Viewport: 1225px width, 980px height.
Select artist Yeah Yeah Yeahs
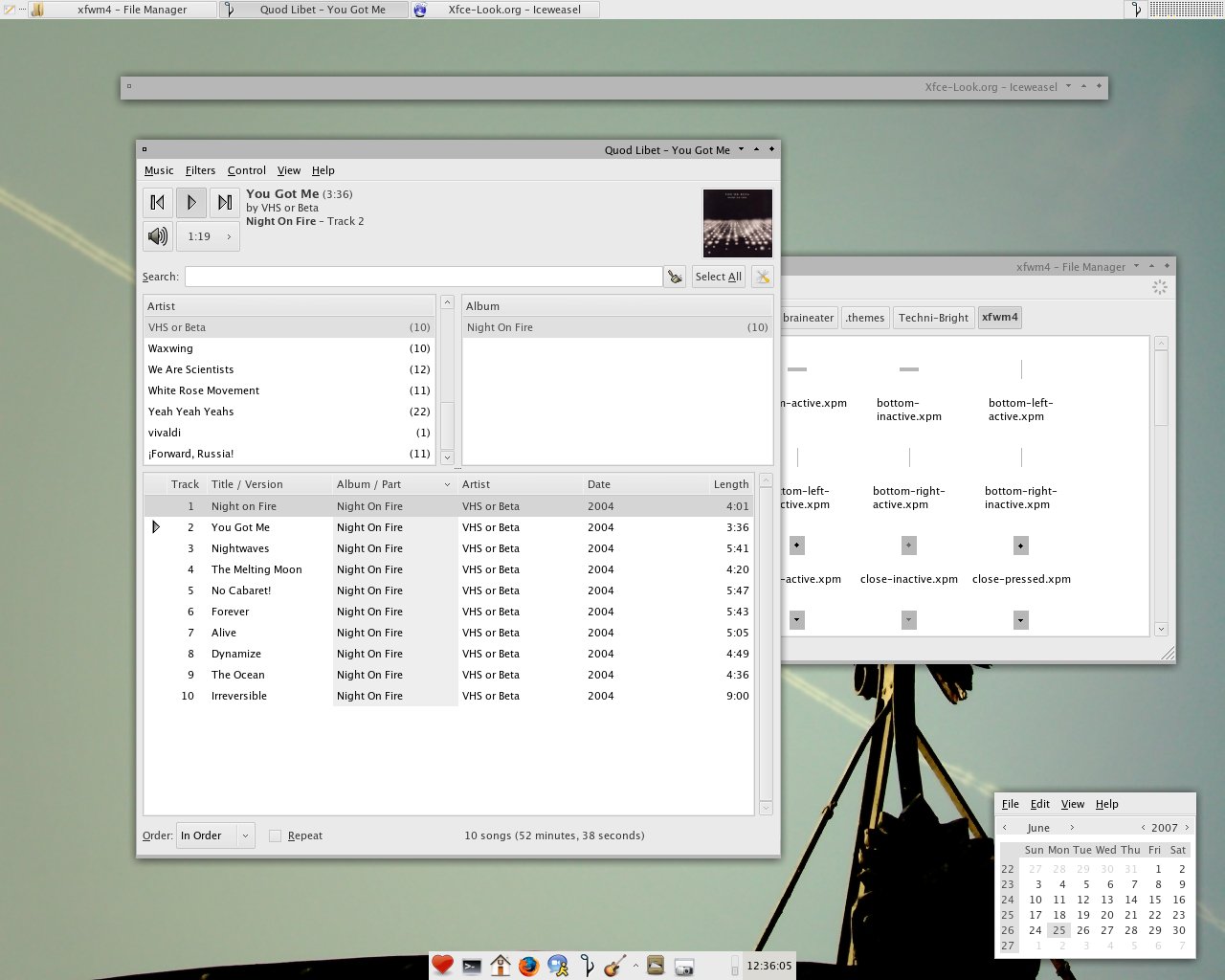[x=289, y=412]
